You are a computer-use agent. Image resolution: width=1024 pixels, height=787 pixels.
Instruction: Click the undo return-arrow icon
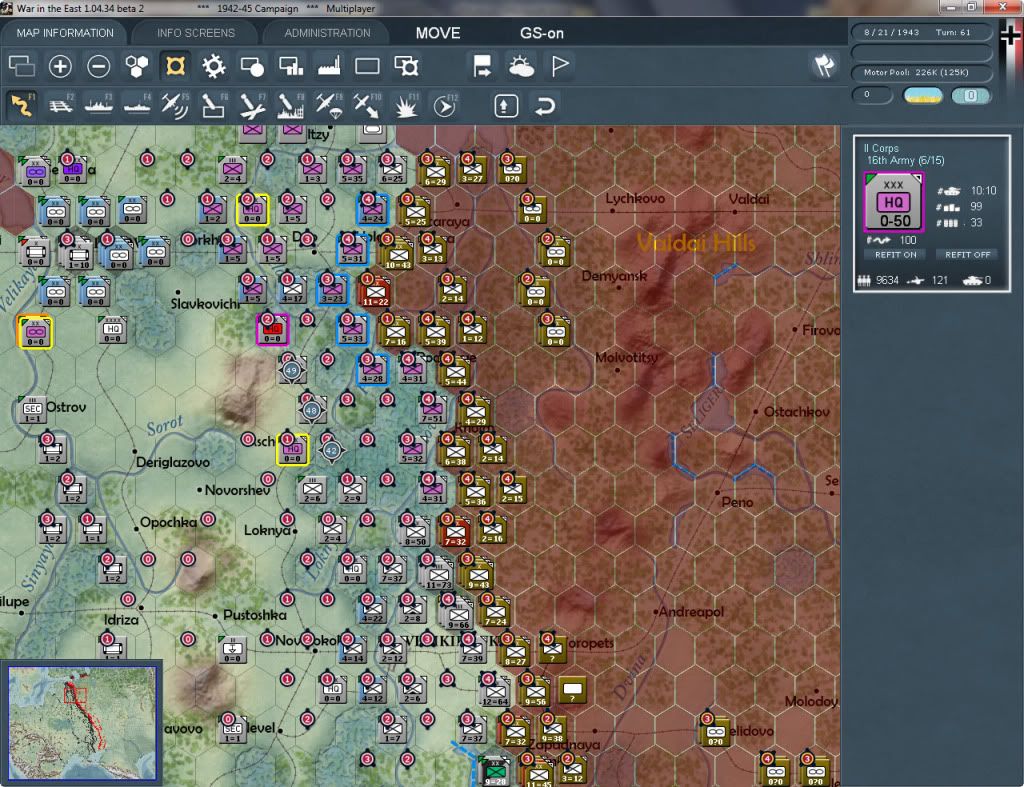point(545,106)
